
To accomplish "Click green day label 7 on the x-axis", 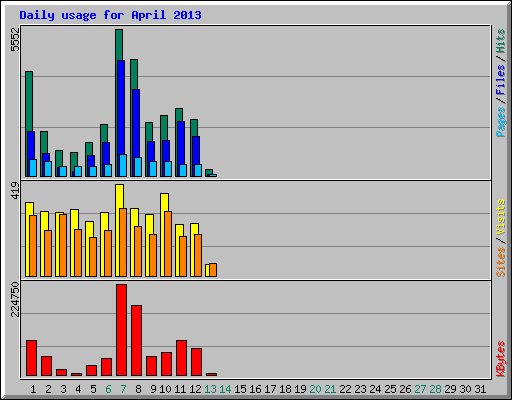I will tap(123, 389).
